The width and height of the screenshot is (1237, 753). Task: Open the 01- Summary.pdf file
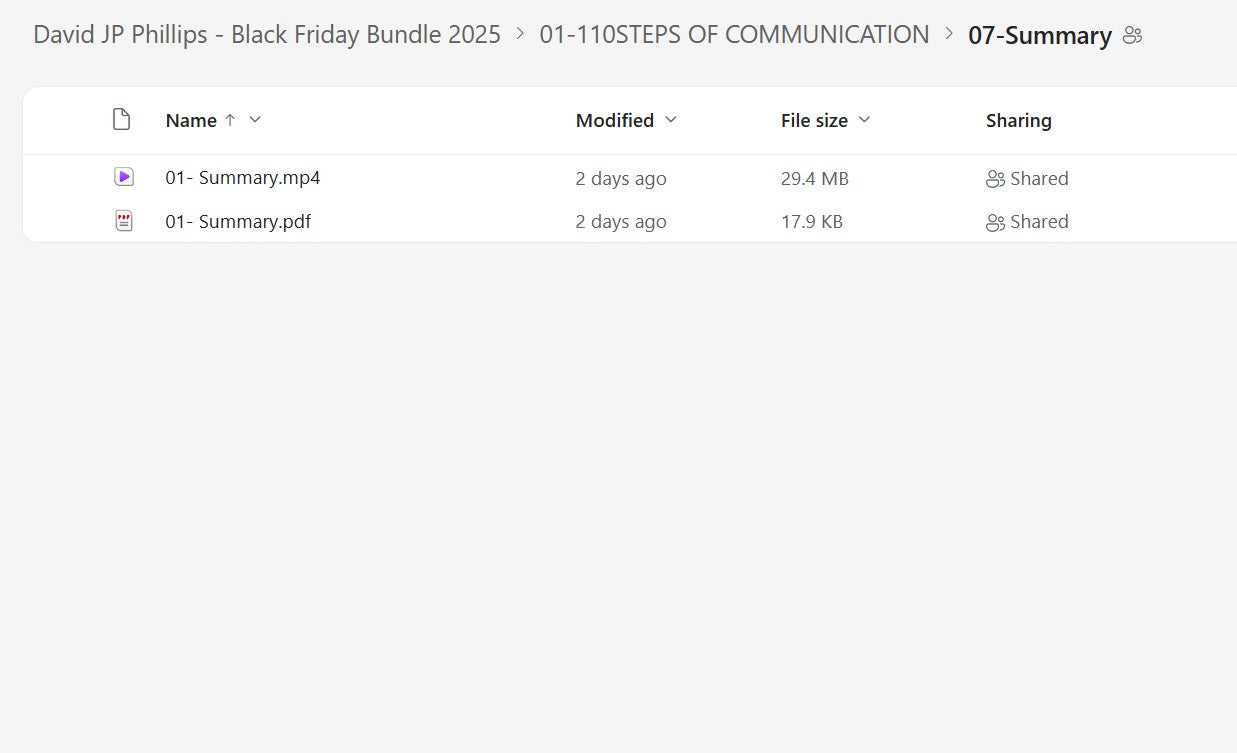point(238,221)
